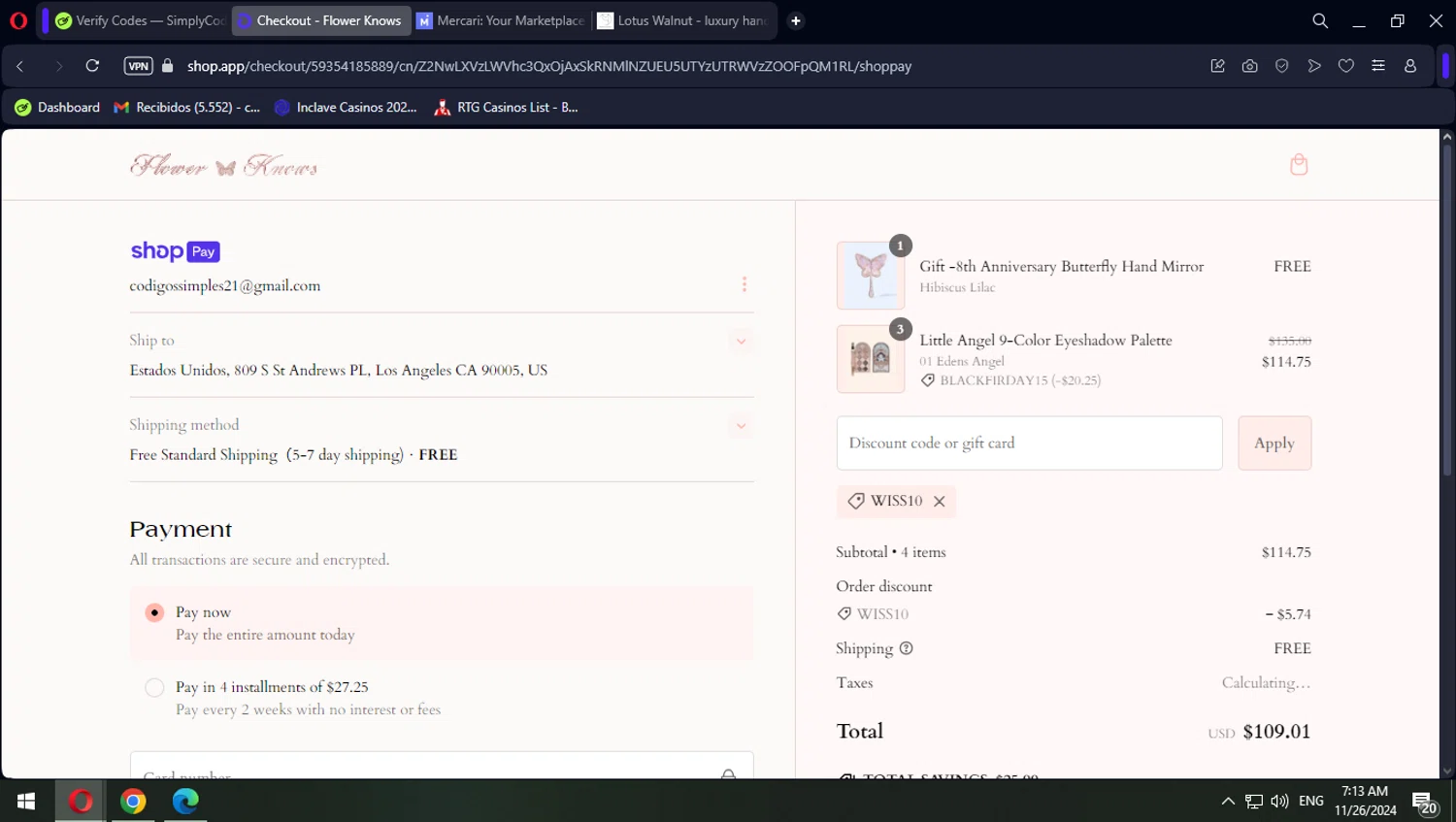Show hidden system tray icons
This screenshot has height=822, width=1456.
pos(1228,802)
